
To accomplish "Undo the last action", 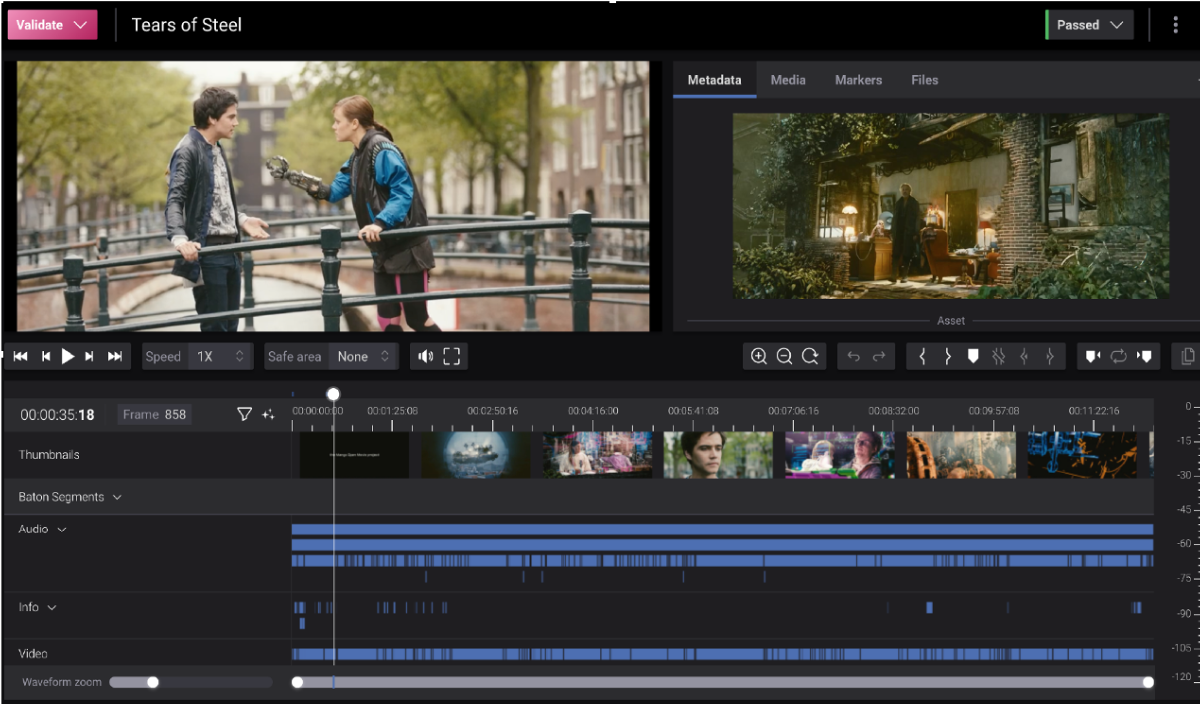I will [854, 357].
